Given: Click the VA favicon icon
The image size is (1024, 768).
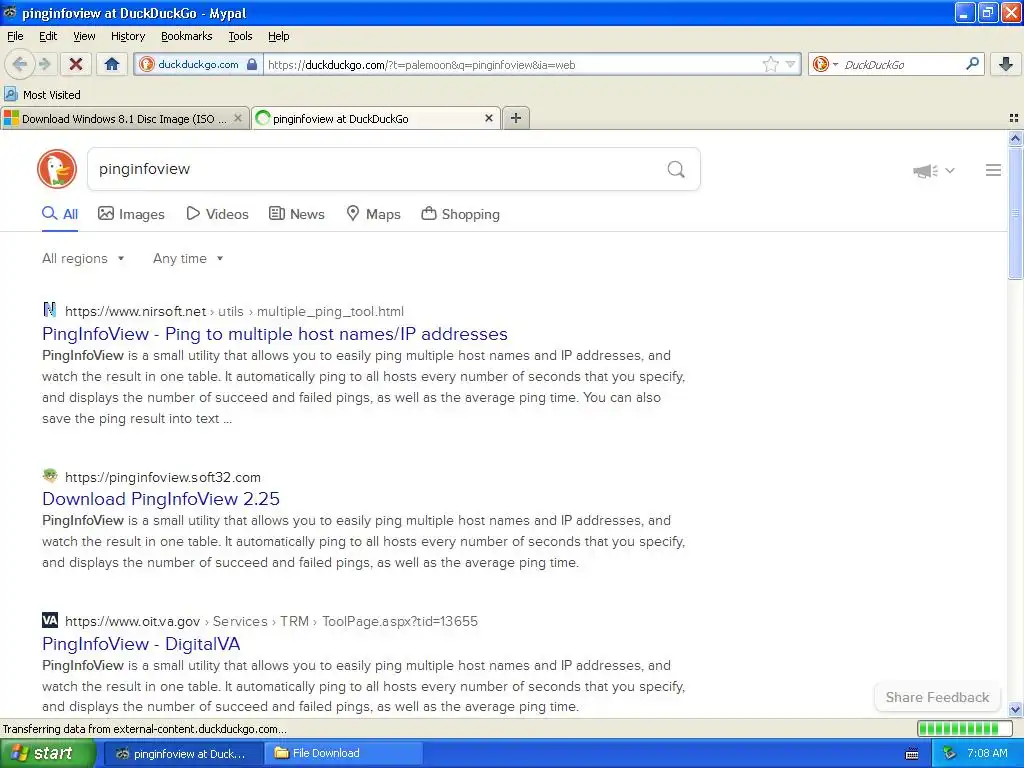Looking at the screenshot, I should [50, 620].
